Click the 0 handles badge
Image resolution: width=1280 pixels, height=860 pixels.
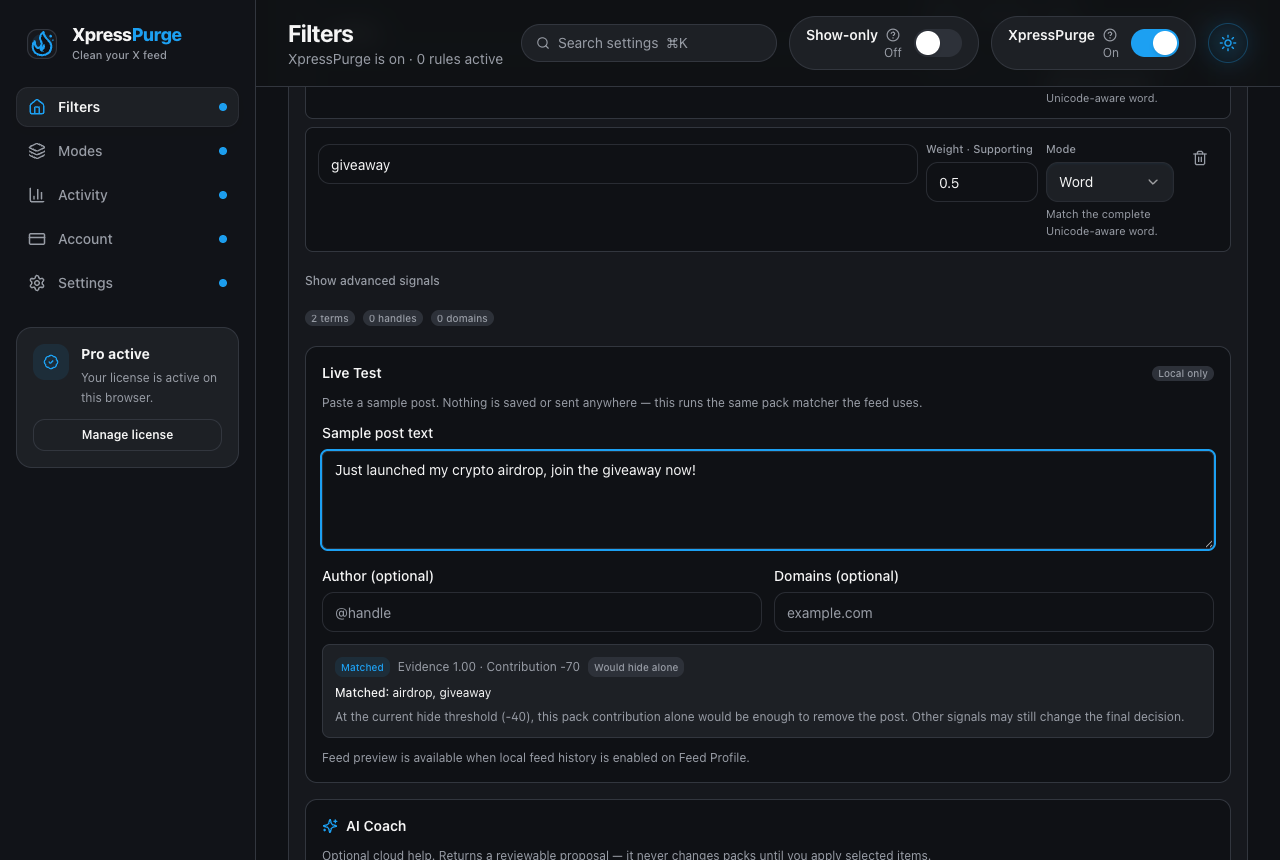(392, 318)
